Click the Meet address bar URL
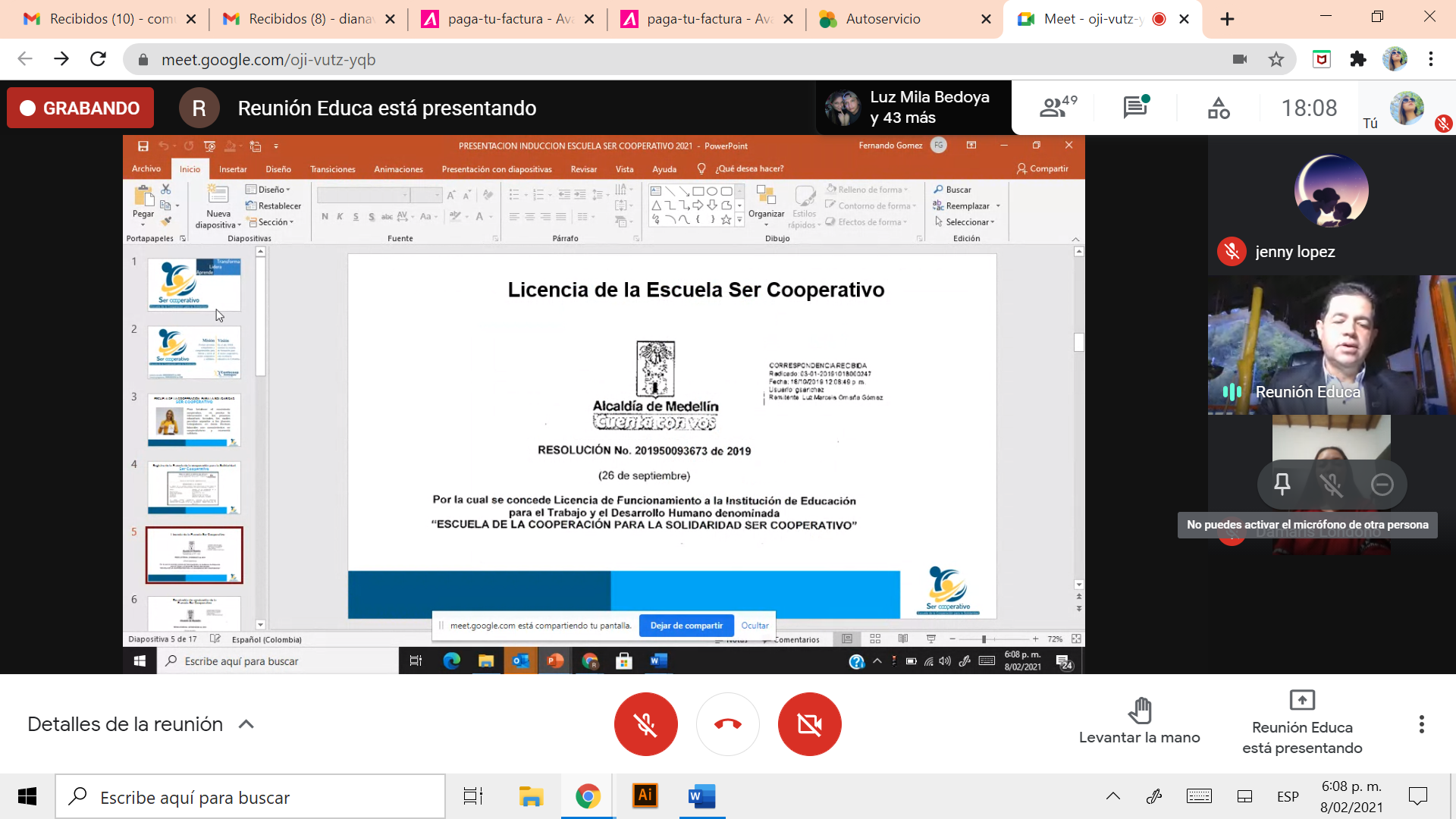Viewport: 1456px width, 819px height. pos(268,59)
